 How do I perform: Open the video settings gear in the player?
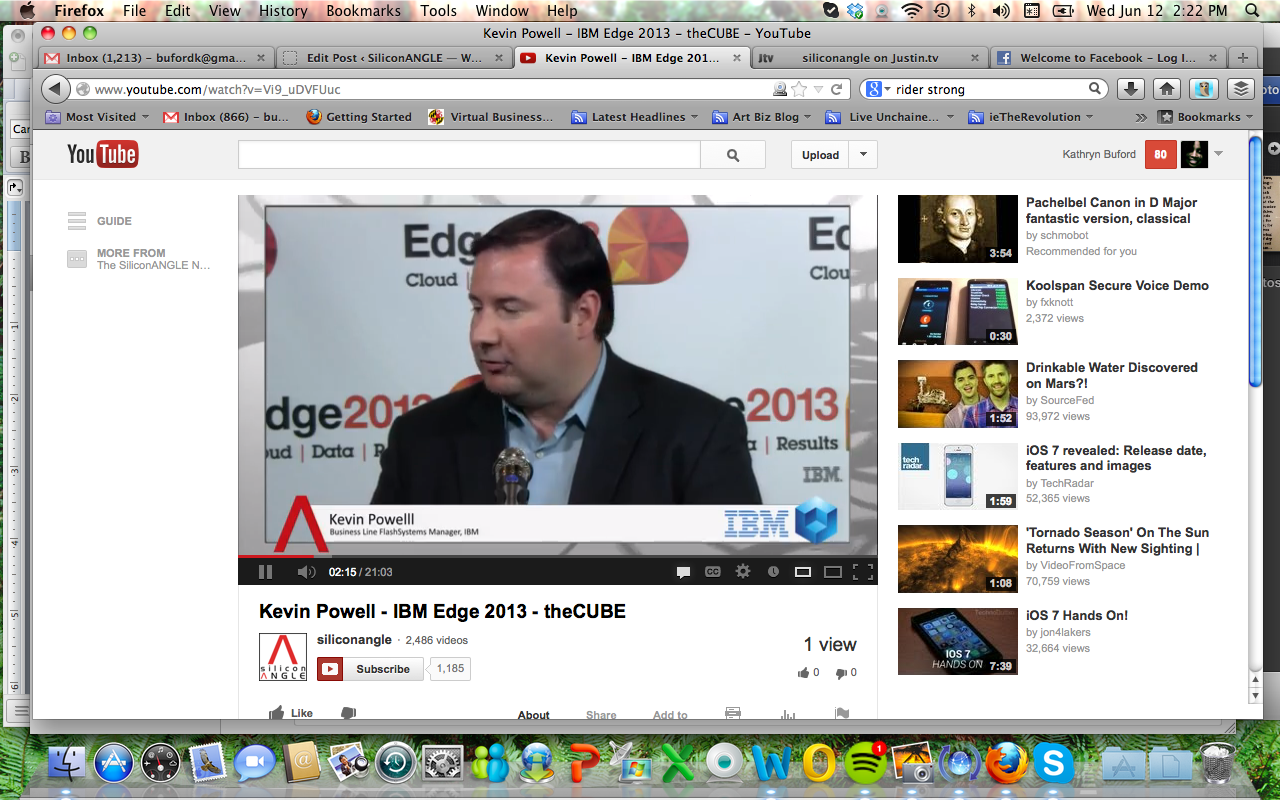tap(742, 572)
